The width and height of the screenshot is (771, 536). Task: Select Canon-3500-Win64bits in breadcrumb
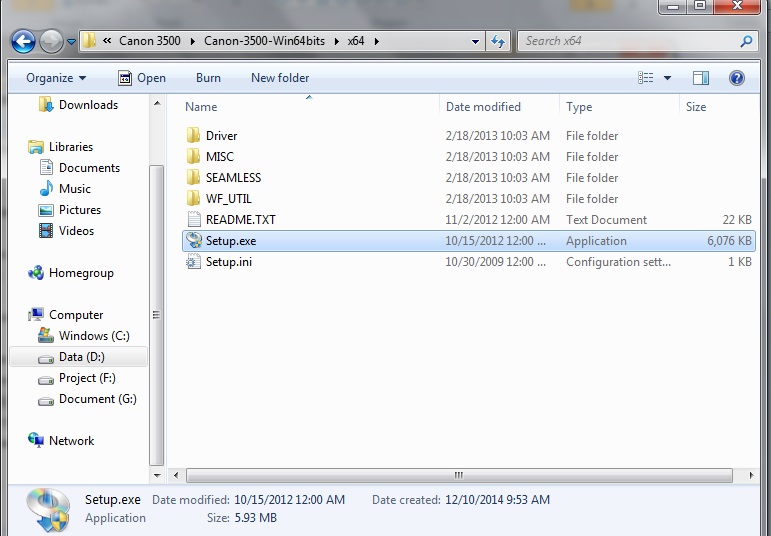265,41
